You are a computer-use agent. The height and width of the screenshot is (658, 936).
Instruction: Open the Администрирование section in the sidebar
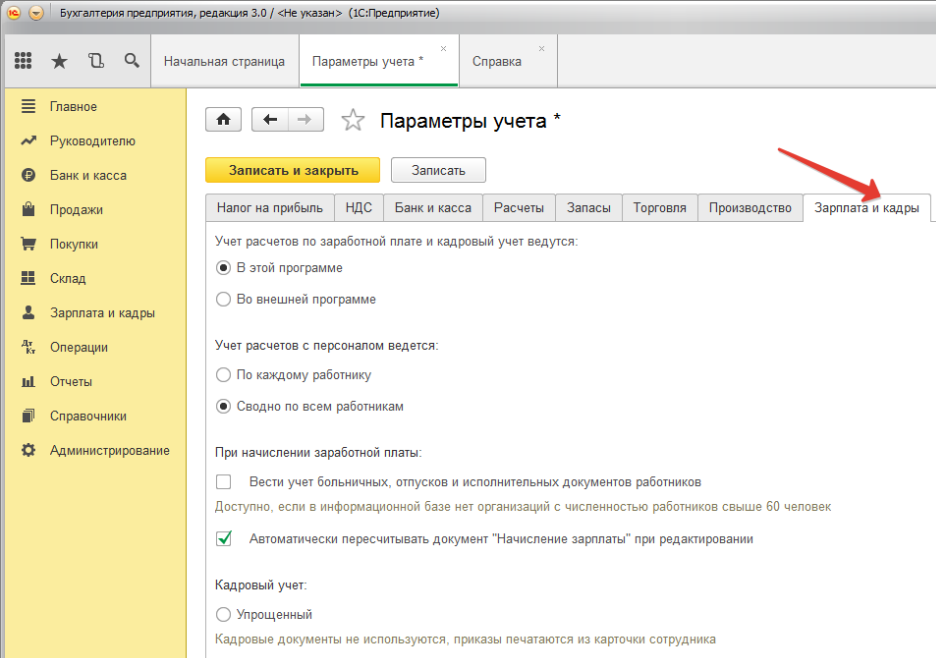click(109, 450)
